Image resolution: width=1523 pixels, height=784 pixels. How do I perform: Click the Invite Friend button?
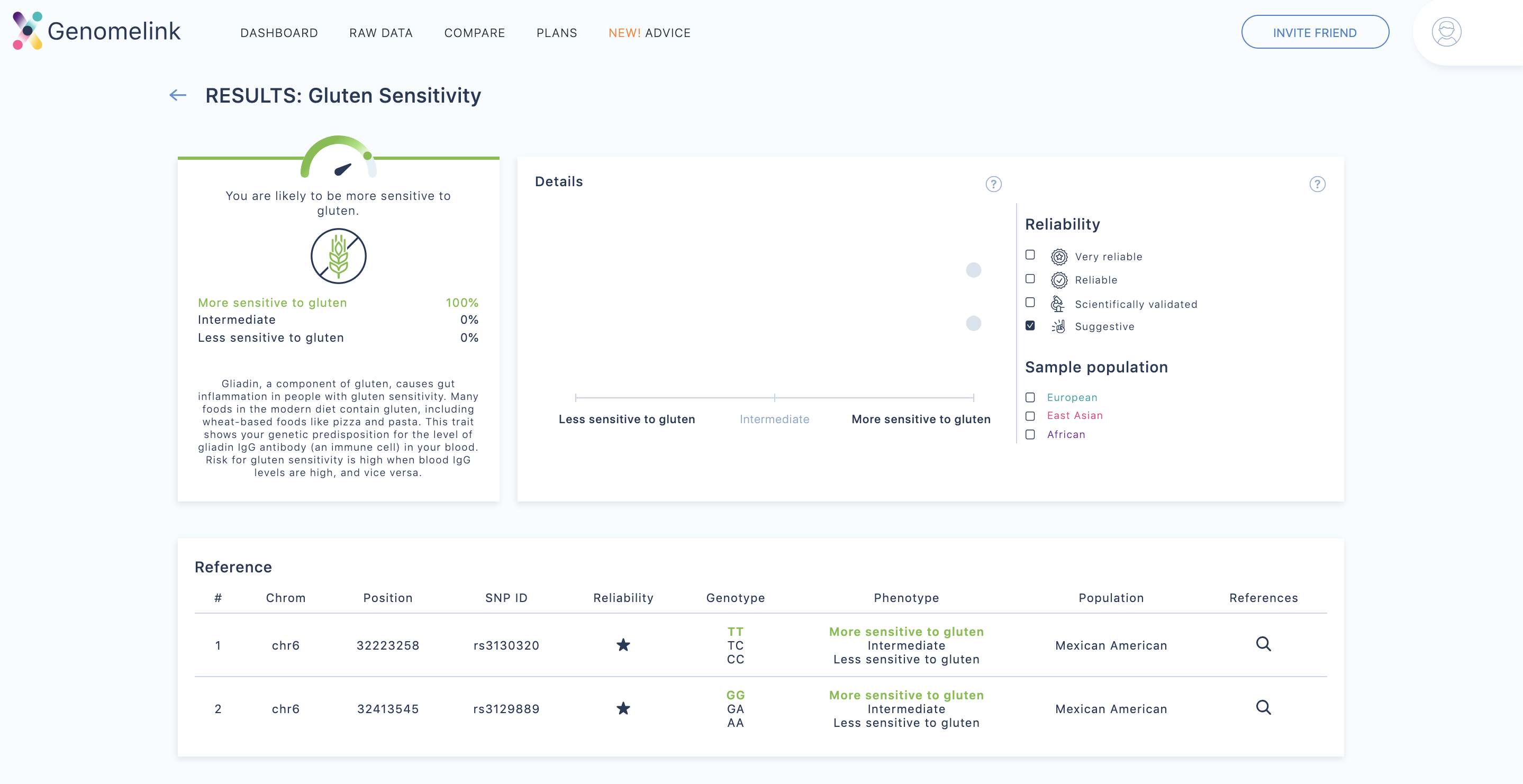(x=1315, y=32)
